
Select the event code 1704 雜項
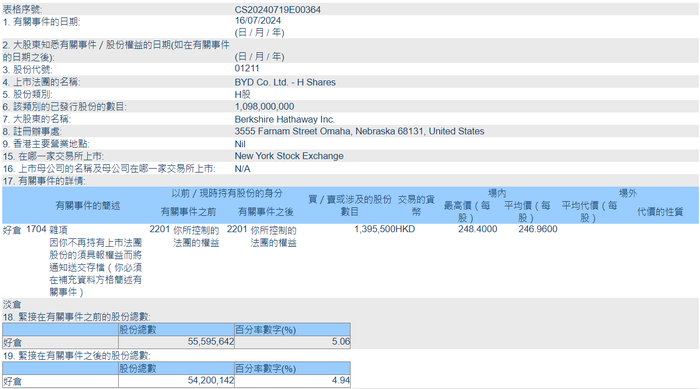47,229
